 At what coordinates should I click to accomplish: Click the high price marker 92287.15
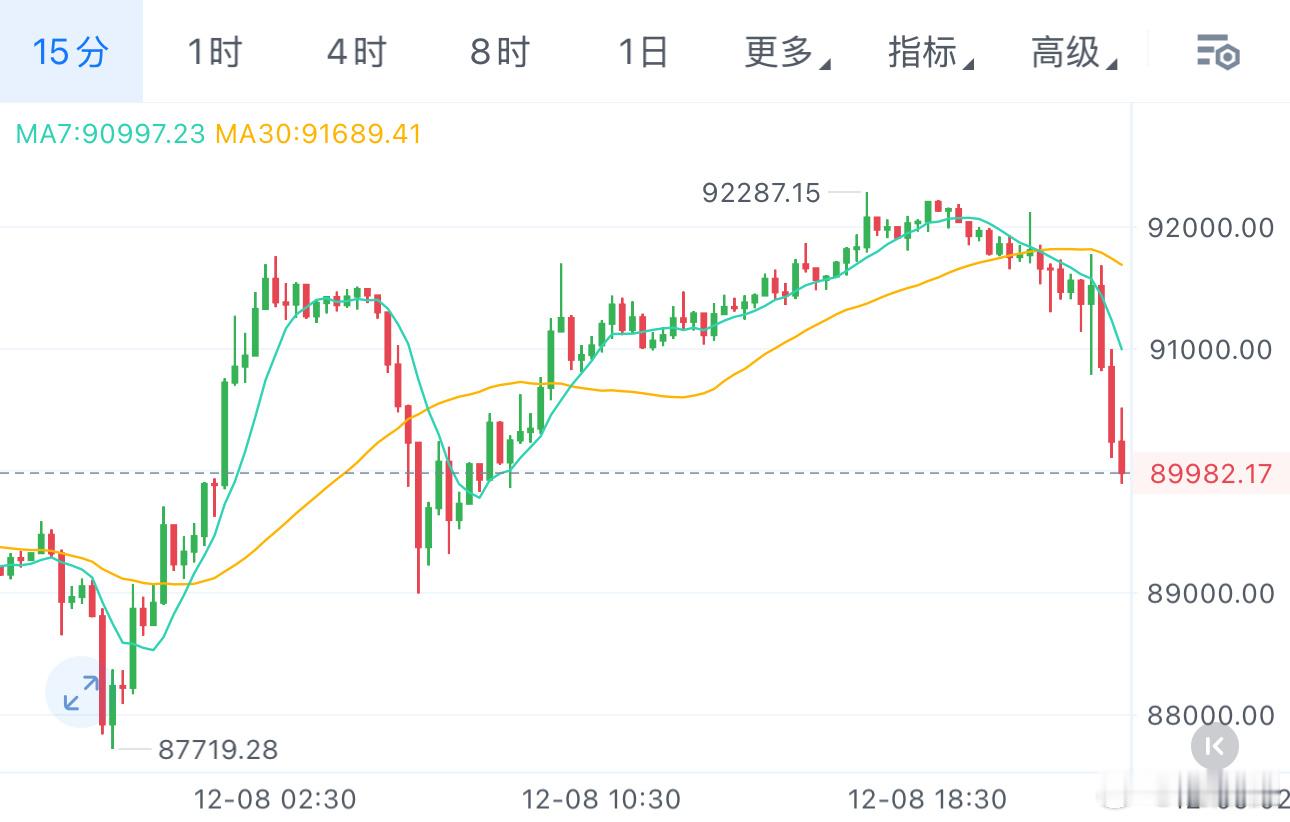[762, 192]
